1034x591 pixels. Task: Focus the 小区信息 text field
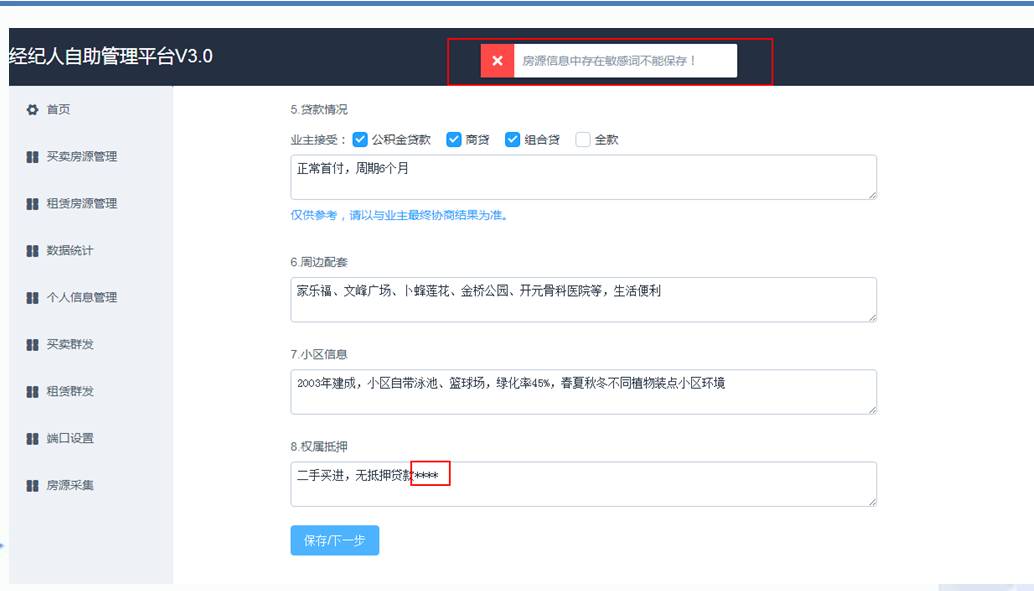point(583,392)
